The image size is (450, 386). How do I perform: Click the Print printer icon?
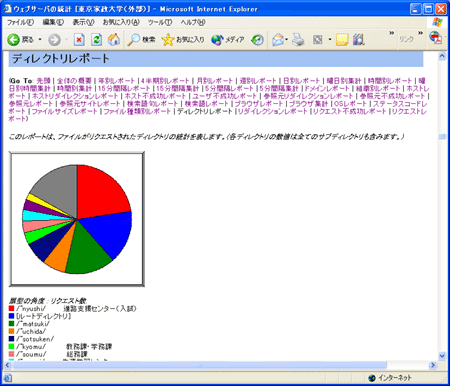(298, 40)
